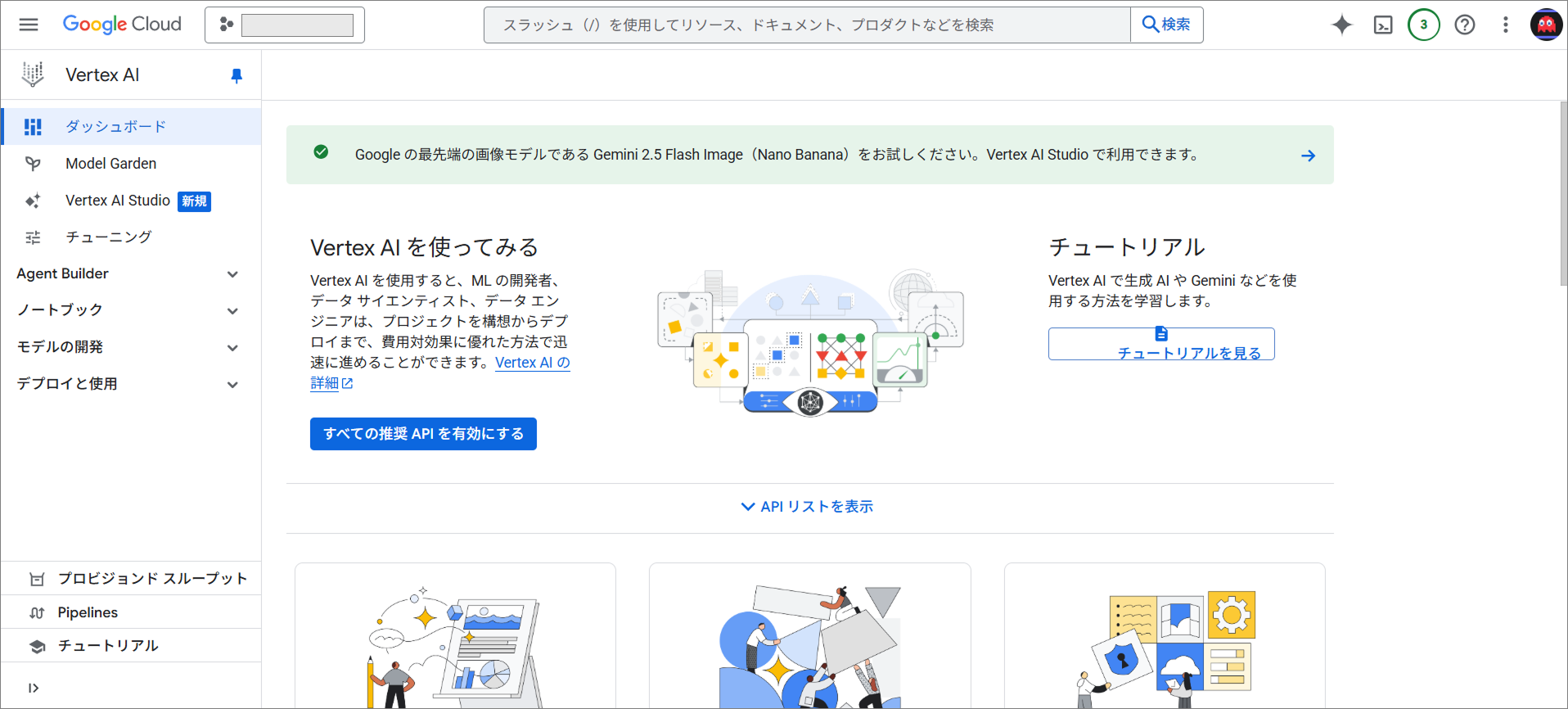Image resolution: width=1568 pixels, height=709 pixels.
Task: Click the tutorial graduation cap icon
Action: tap(37, 646)
